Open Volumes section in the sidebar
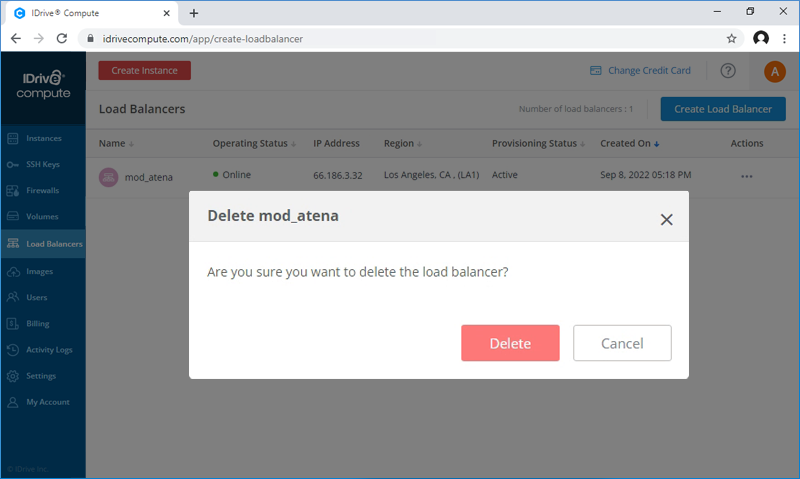Image resolution: width=800 pixels, height=479 pixels. pyautogui.click(x=43, y=216)
